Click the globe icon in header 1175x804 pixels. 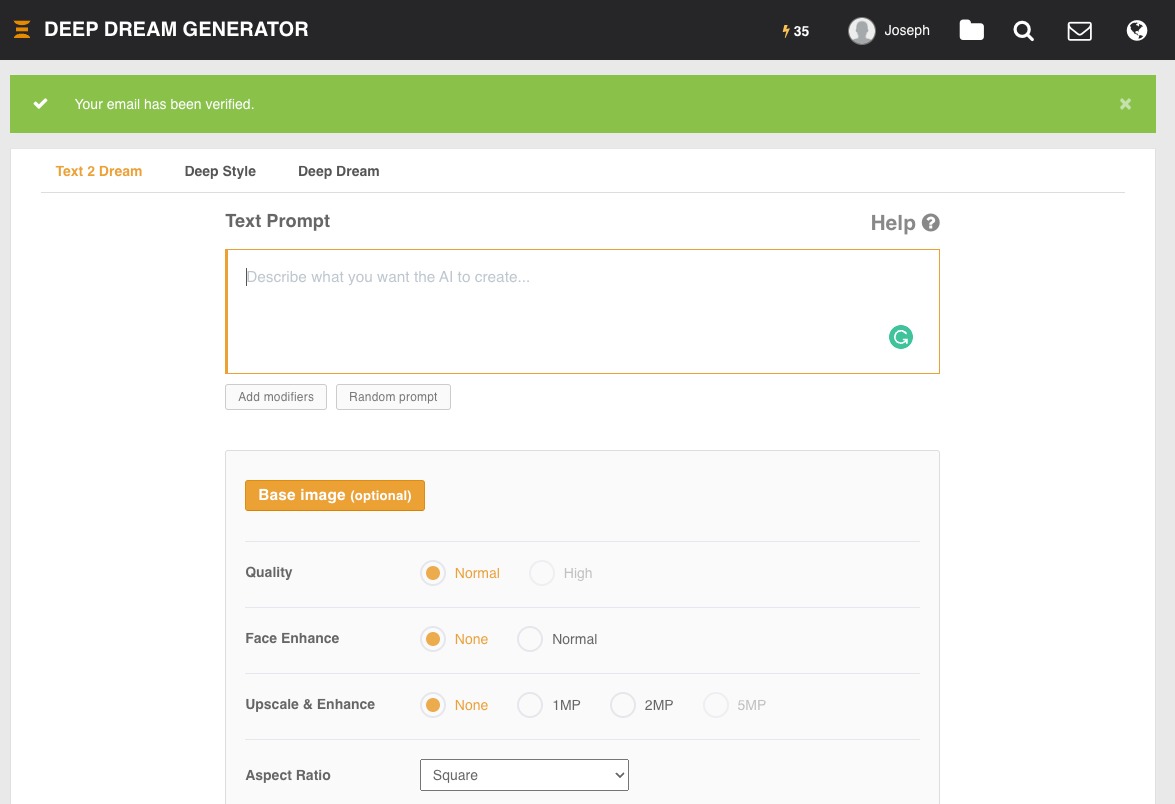[x=1137, y=30]
